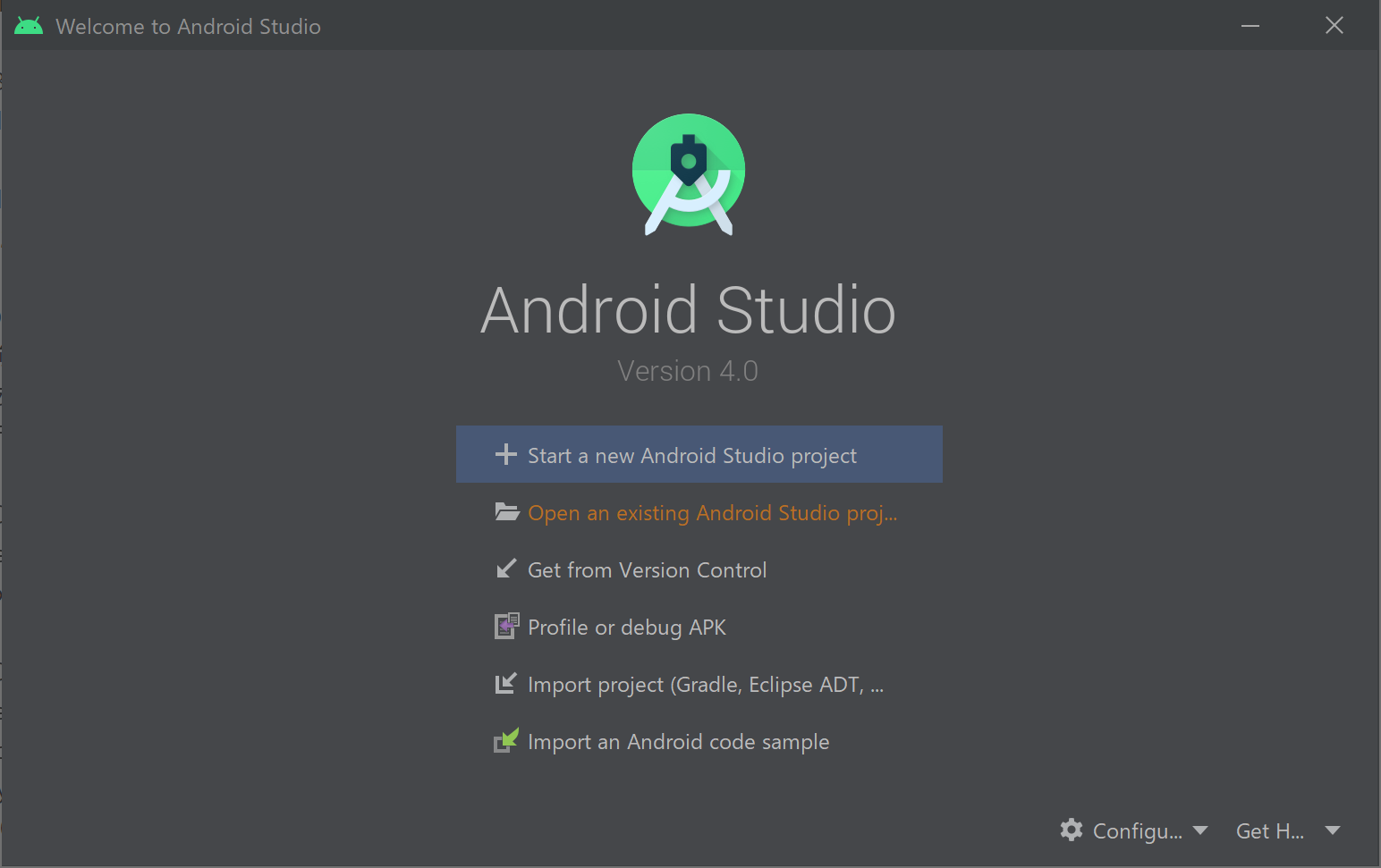Start a new Android Studio project

tap(699, 454)
